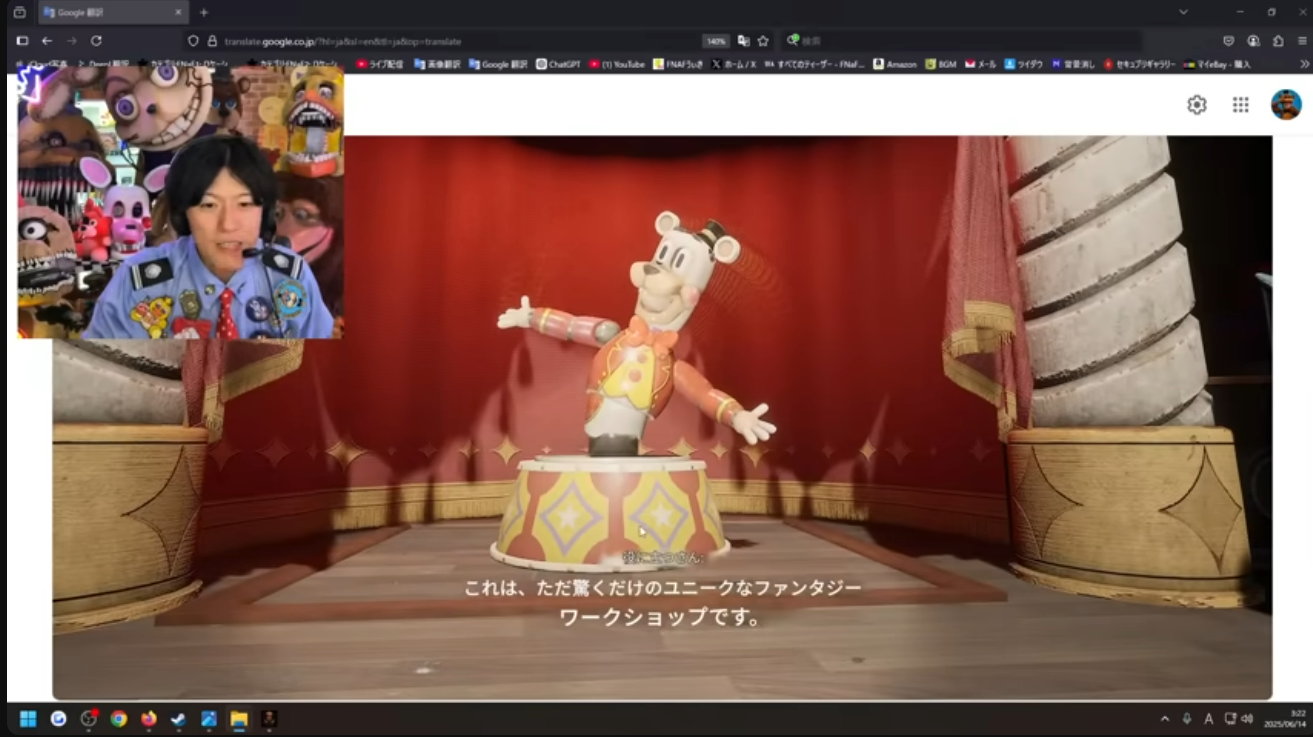Viewport: 1313px width, 737px height.
Task: Open the extensions puzzle icon
Action: coord(1278,41)
